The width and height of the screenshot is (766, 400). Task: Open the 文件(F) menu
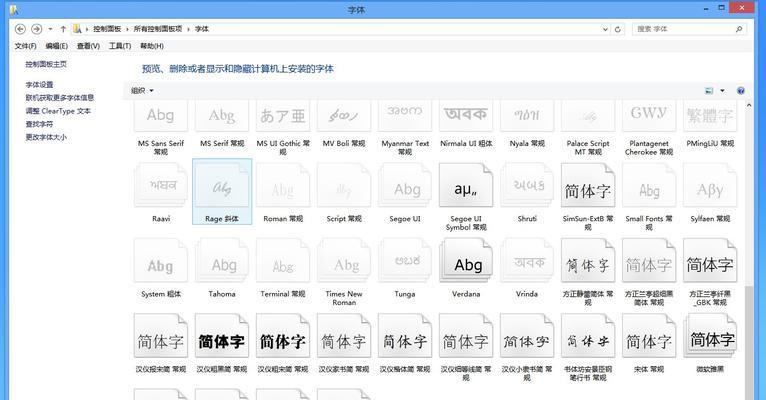[25, 46]
